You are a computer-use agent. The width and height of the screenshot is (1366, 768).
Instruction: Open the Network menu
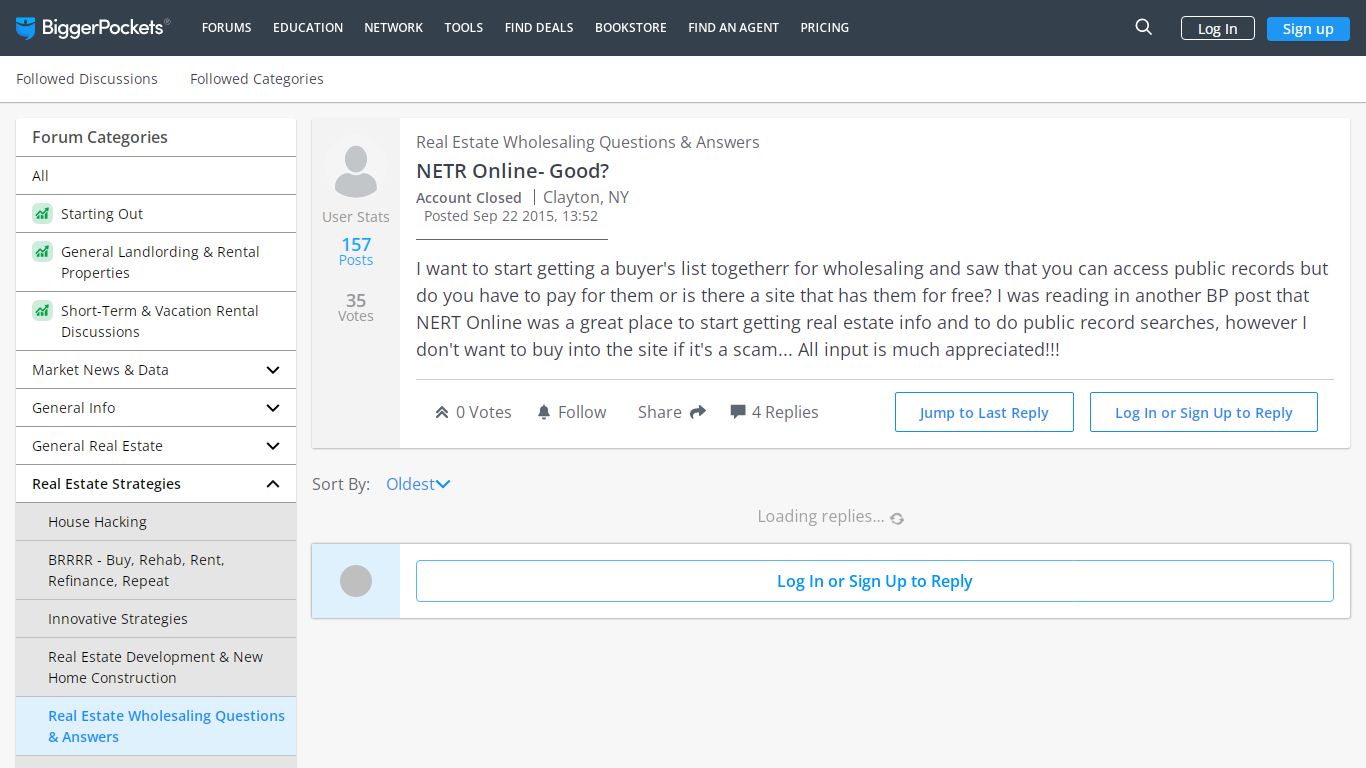(x=394, y=28)
